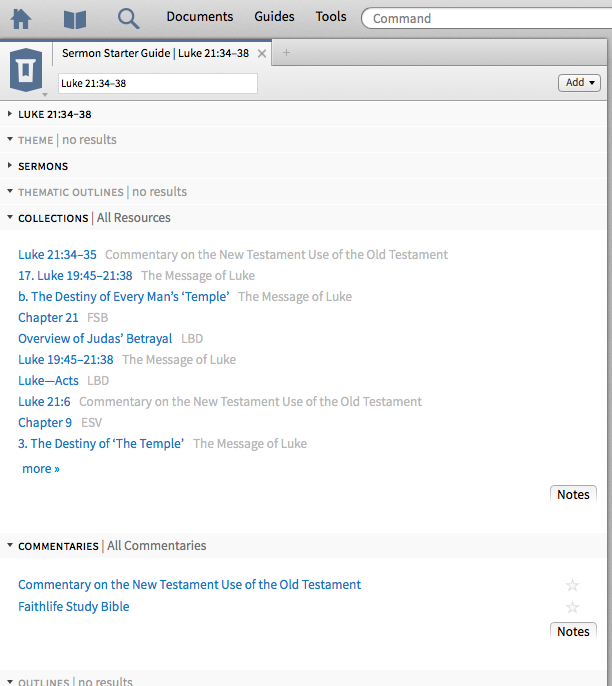Screen dimensions: 612x686
Task: Collapse the THEMATIC OUTLINES section
Action: [x=10, y=191]
